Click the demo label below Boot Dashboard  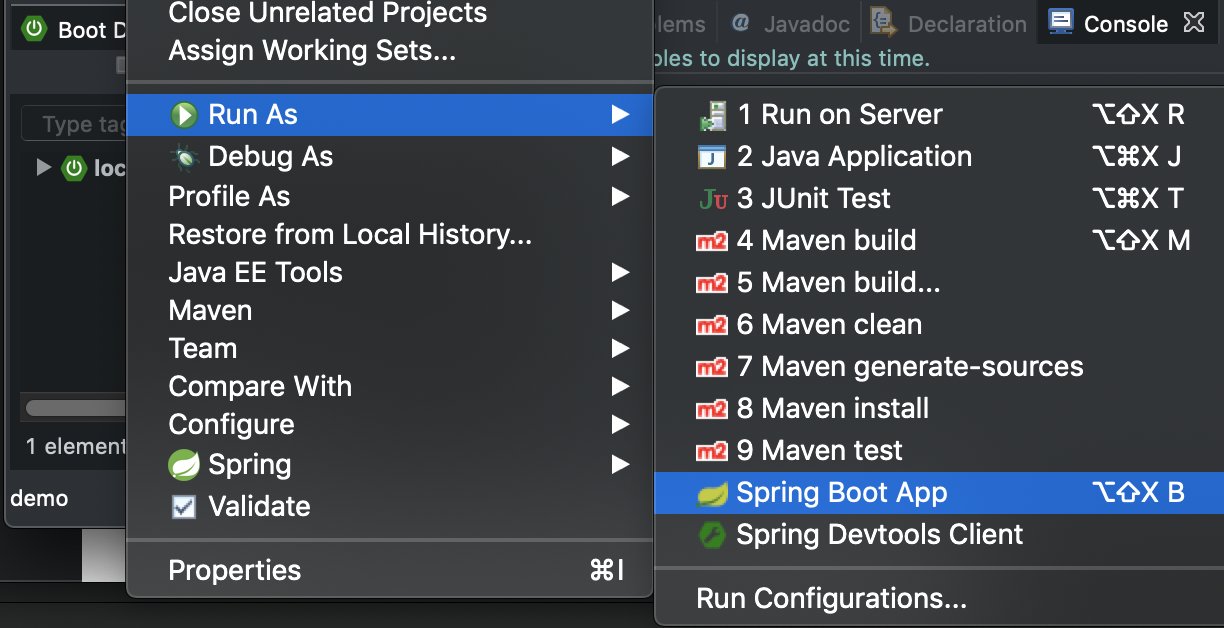[39, 498]
